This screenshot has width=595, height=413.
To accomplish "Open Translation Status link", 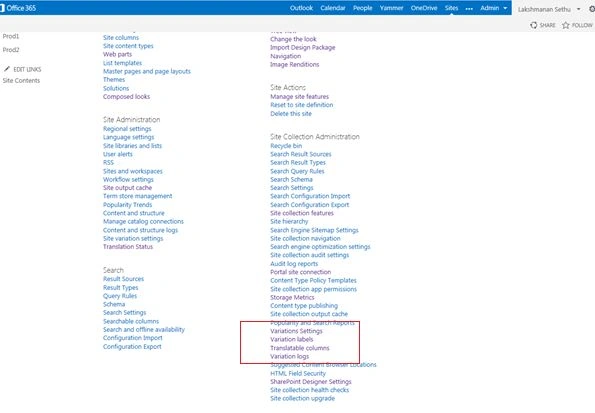I will [128, 247].
